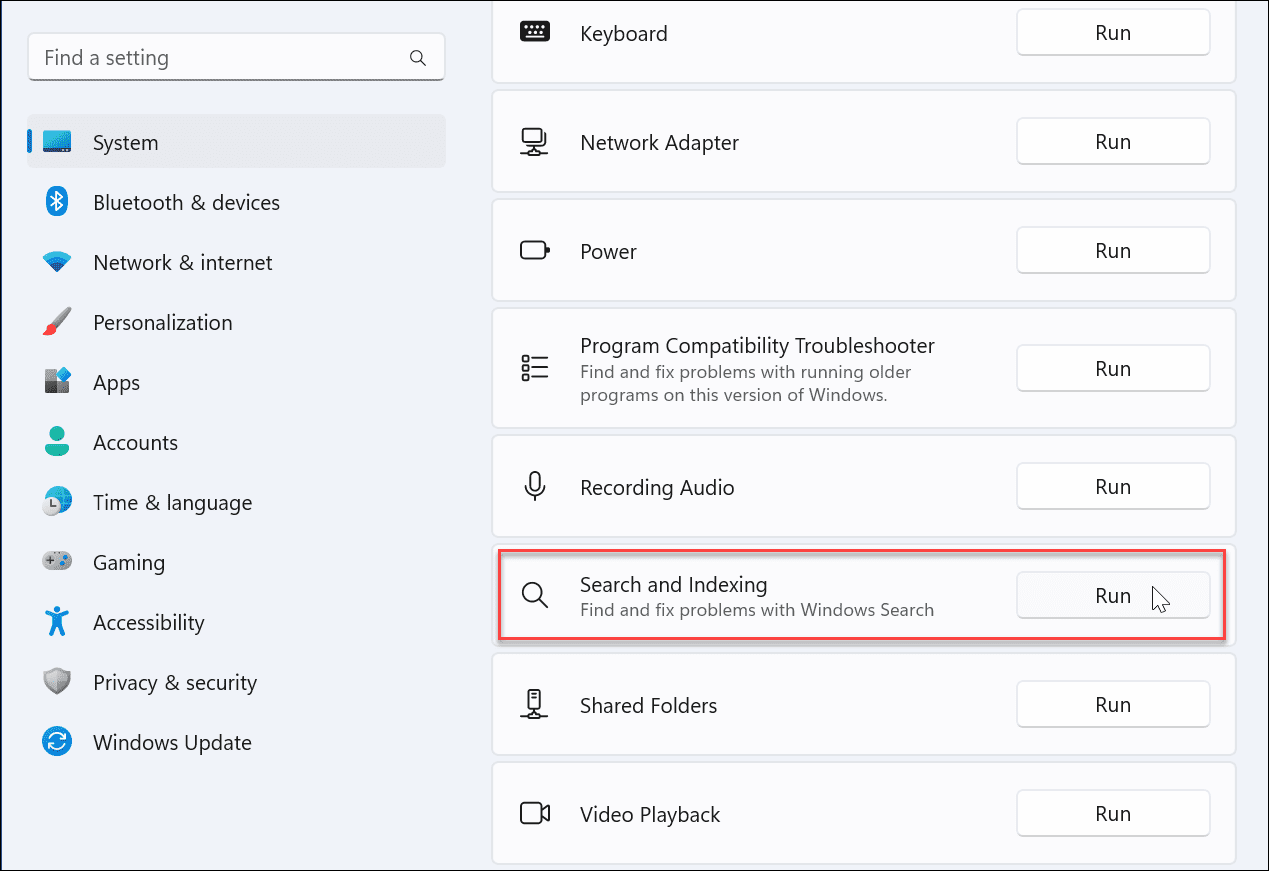Click the magnifier icon in search box
The height and width of the screenshot is (871, 1269).
[418, 59]
